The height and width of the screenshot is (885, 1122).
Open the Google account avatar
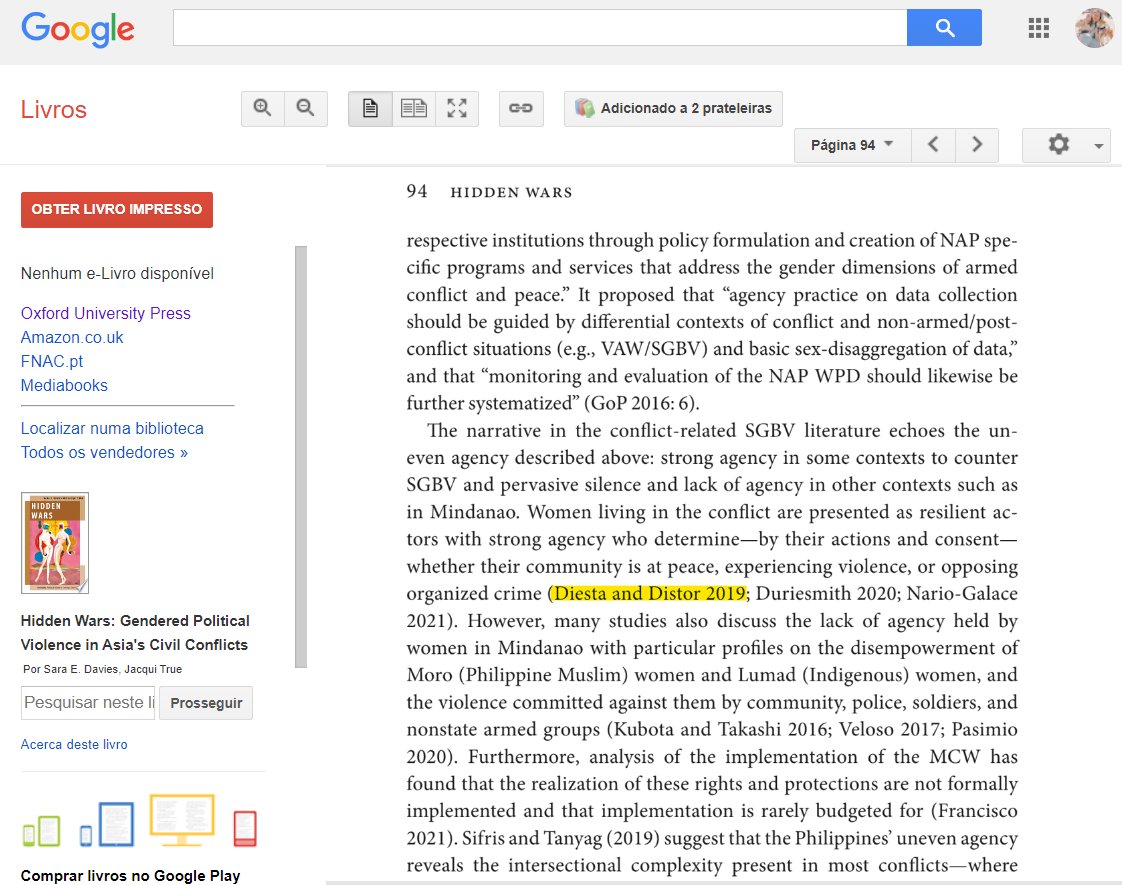pyautogui.click(x=1095, y=28)
